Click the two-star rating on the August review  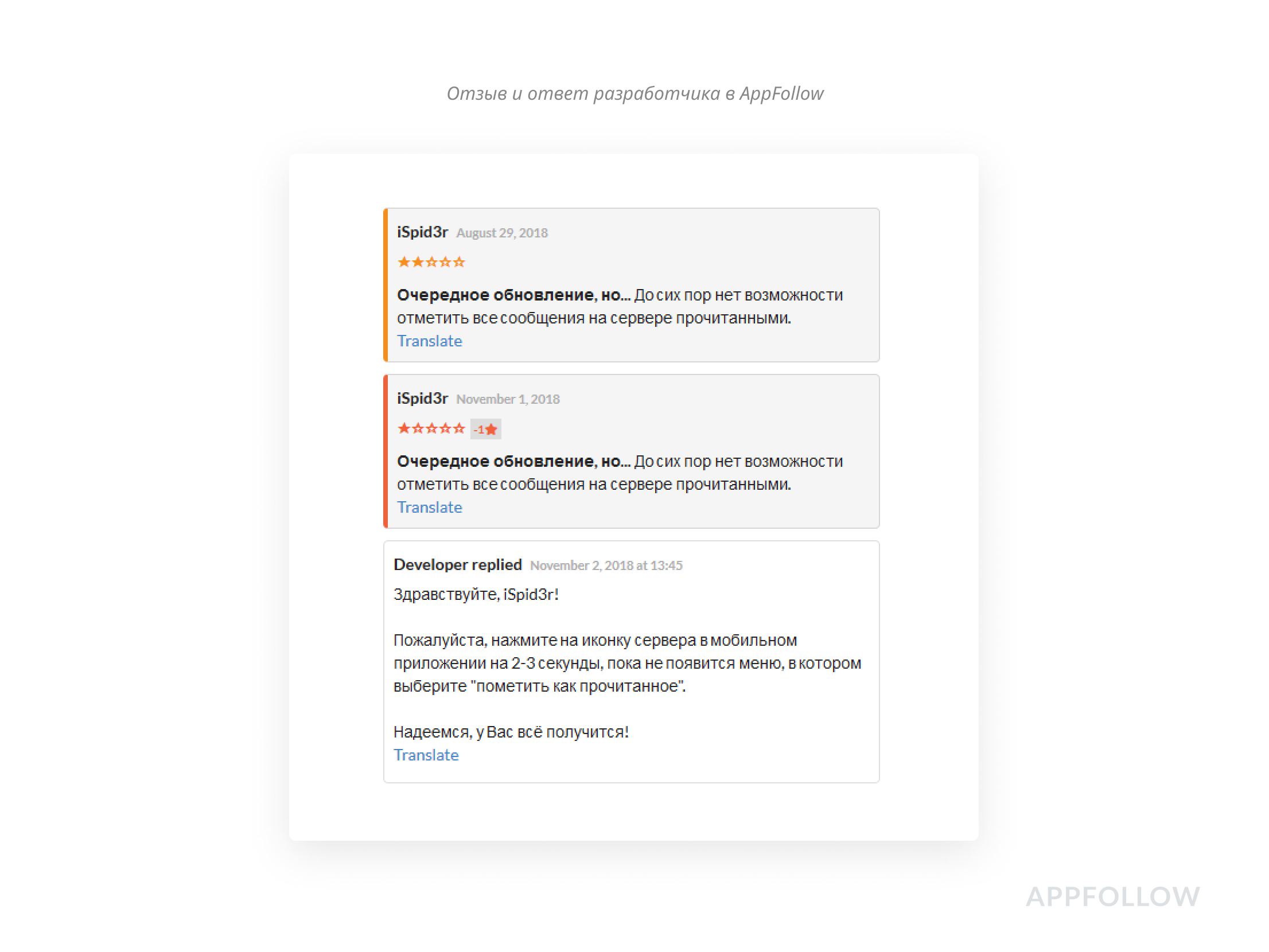431,262
